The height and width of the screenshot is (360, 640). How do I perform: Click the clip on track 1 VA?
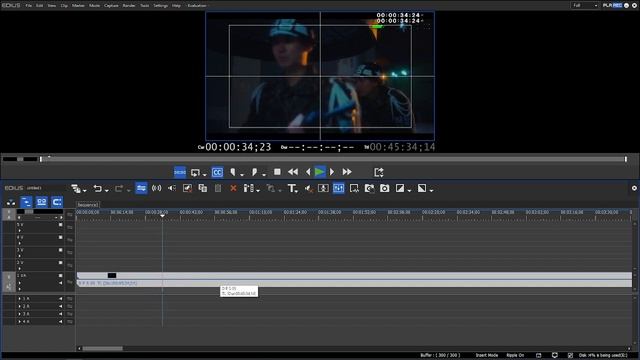(354, 279)
